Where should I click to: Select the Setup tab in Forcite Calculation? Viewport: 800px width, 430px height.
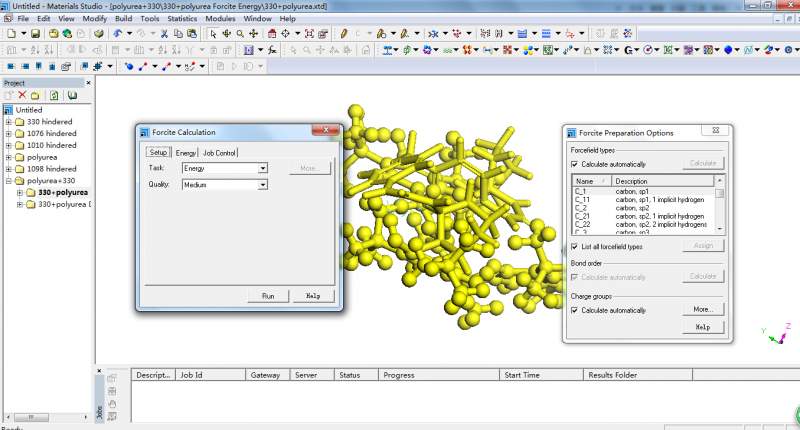click(x=158, y=152)
